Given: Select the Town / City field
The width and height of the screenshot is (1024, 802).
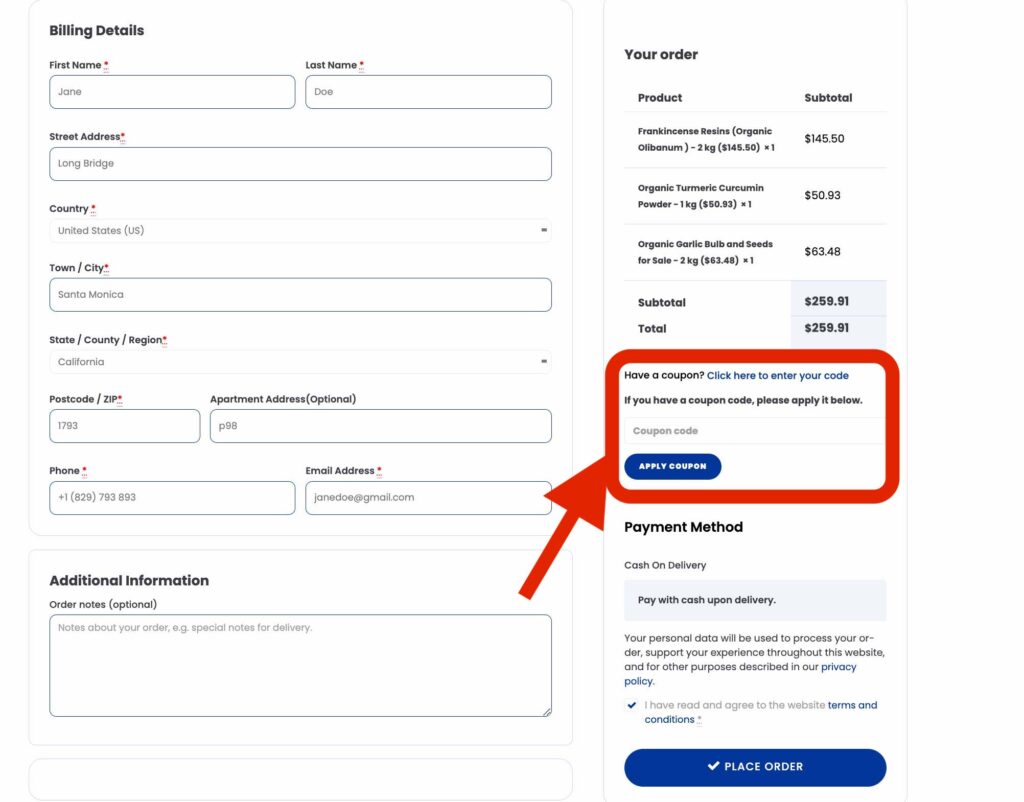Looking at the screenshot, I should (x=300, y=294).
